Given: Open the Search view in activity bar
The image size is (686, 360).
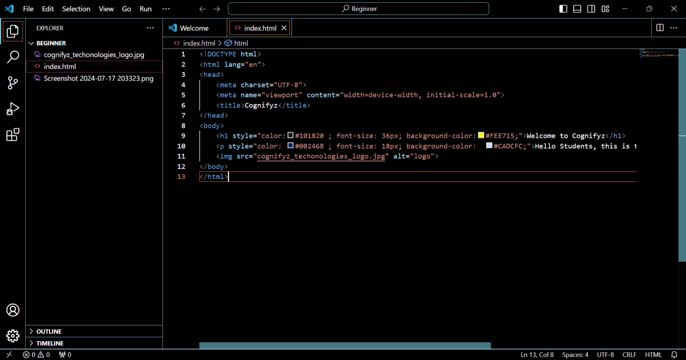Looking at the screenshot, I should tap(13, 57).
